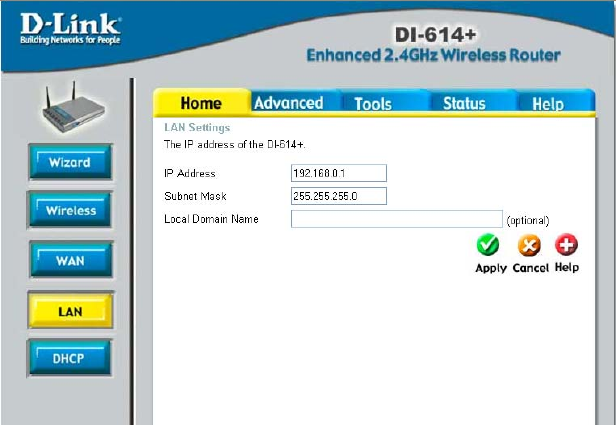
Task: Open DHCP settings from sidebar
Action: coord(70,358)
